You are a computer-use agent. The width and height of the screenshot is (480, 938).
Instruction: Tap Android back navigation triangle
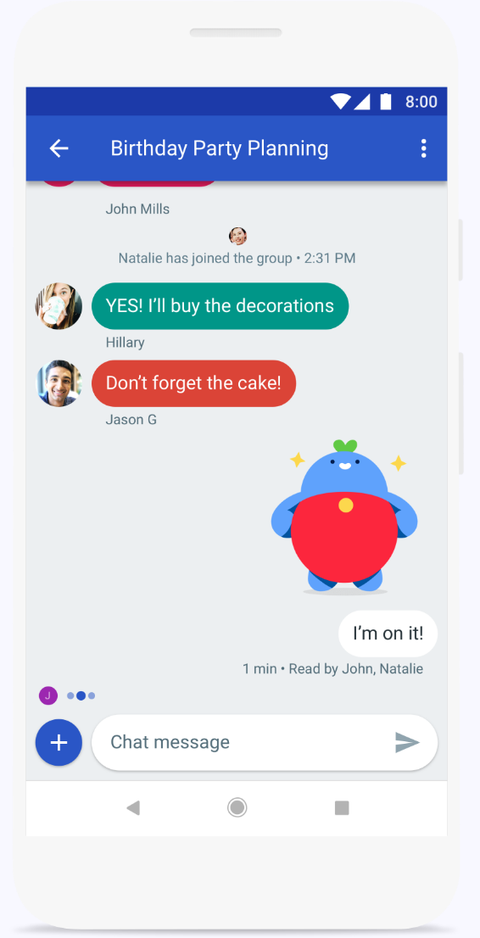[133, 808]
